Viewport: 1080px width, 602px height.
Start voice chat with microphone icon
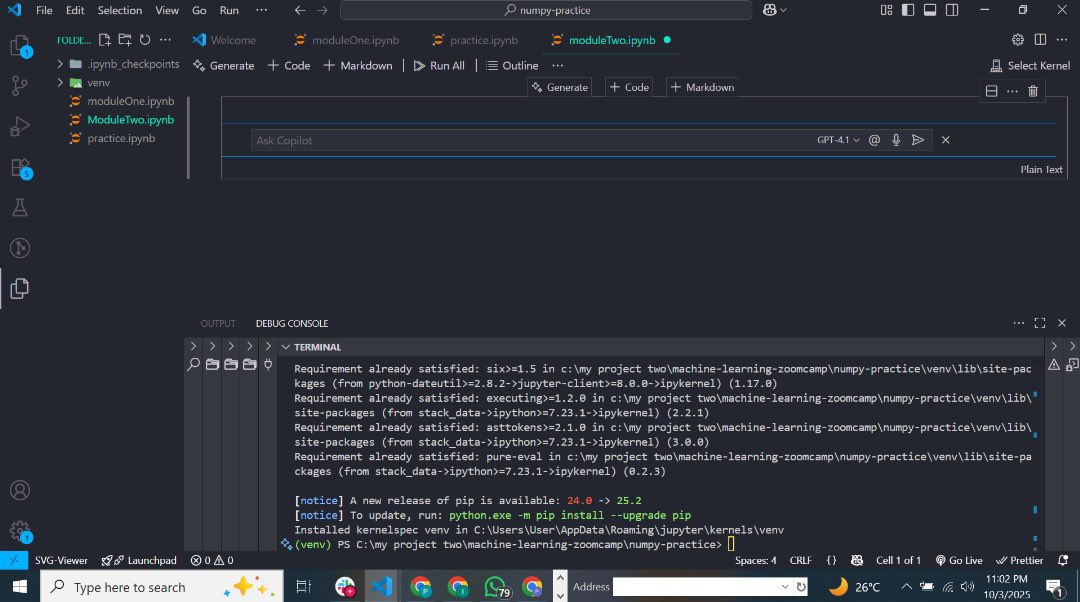click(x=895, y=140)
